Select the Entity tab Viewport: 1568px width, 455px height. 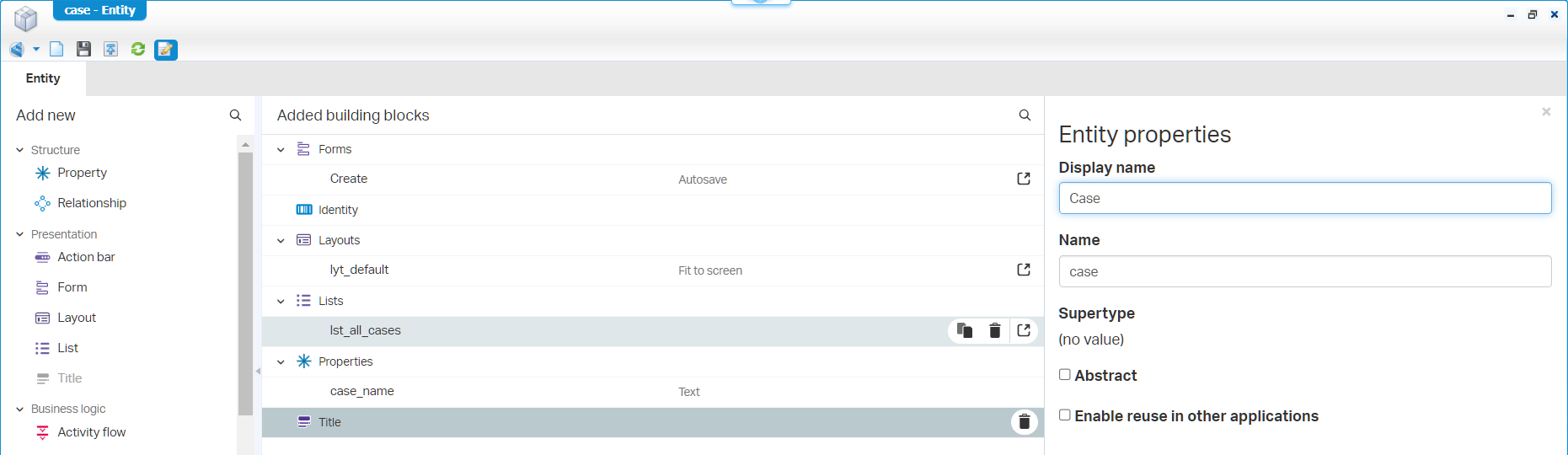click(x=43, y=78)
